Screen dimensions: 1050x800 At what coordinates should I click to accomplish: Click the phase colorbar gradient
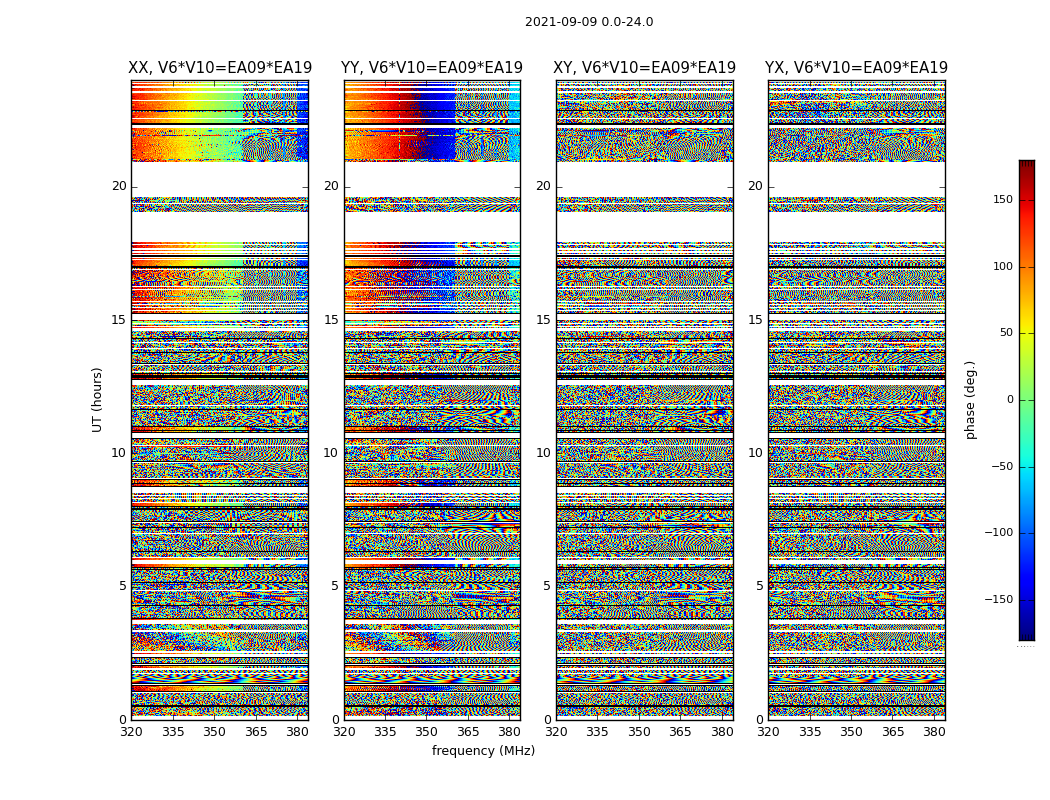click(x=1027, y=400)
